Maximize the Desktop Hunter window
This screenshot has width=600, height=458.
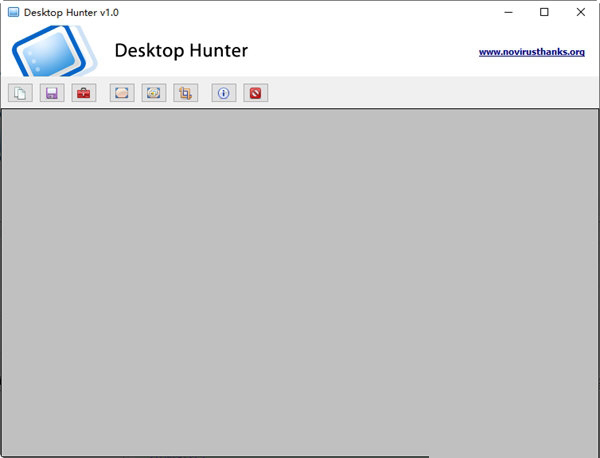pyautogui.click(x=544, y=12)
